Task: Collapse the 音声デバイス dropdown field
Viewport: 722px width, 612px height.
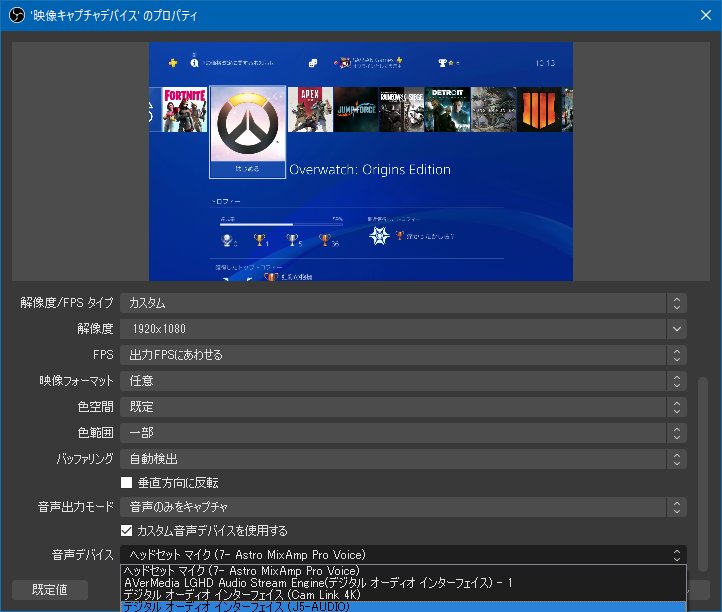Action: click(x=403, y=555)
